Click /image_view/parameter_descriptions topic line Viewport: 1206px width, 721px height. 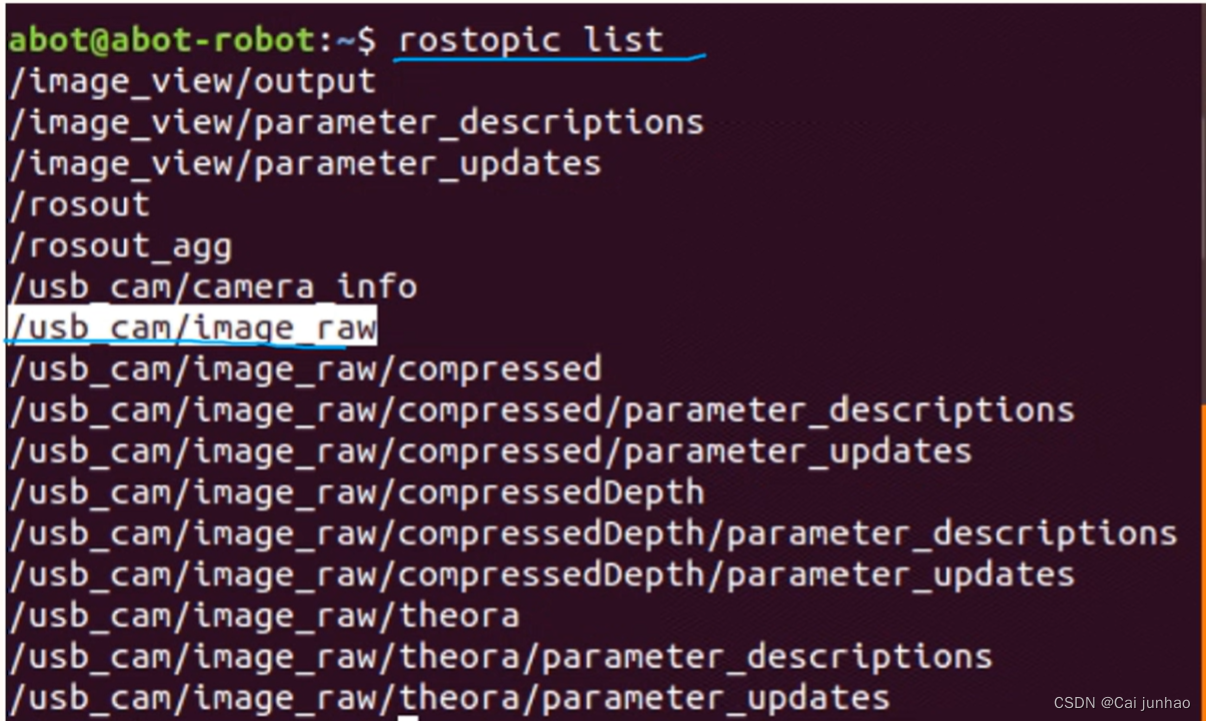coord(356,122)
